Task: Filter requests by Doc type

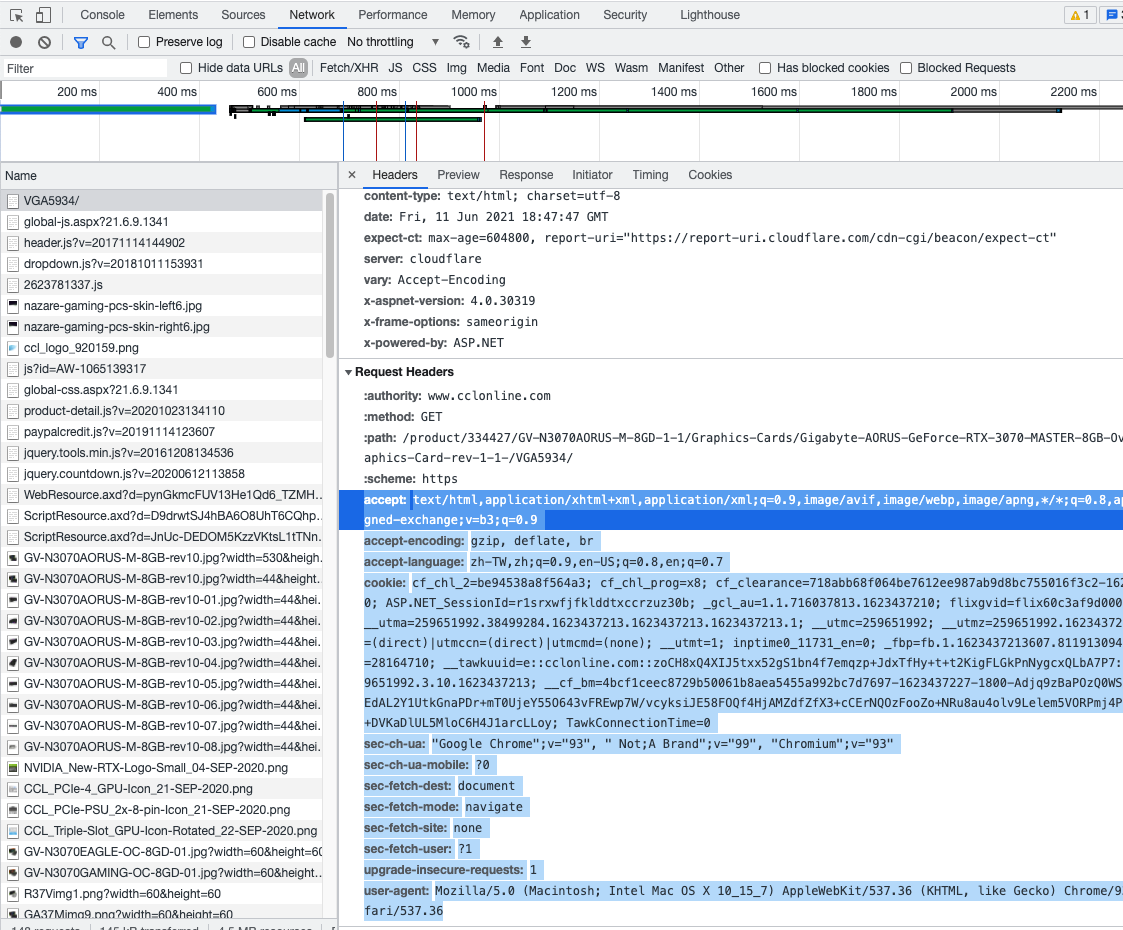Action: point(565,68)
